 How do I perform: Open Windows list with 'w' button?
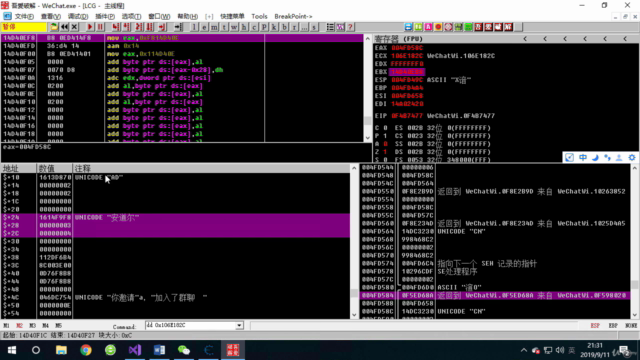(x=234, y=27)
